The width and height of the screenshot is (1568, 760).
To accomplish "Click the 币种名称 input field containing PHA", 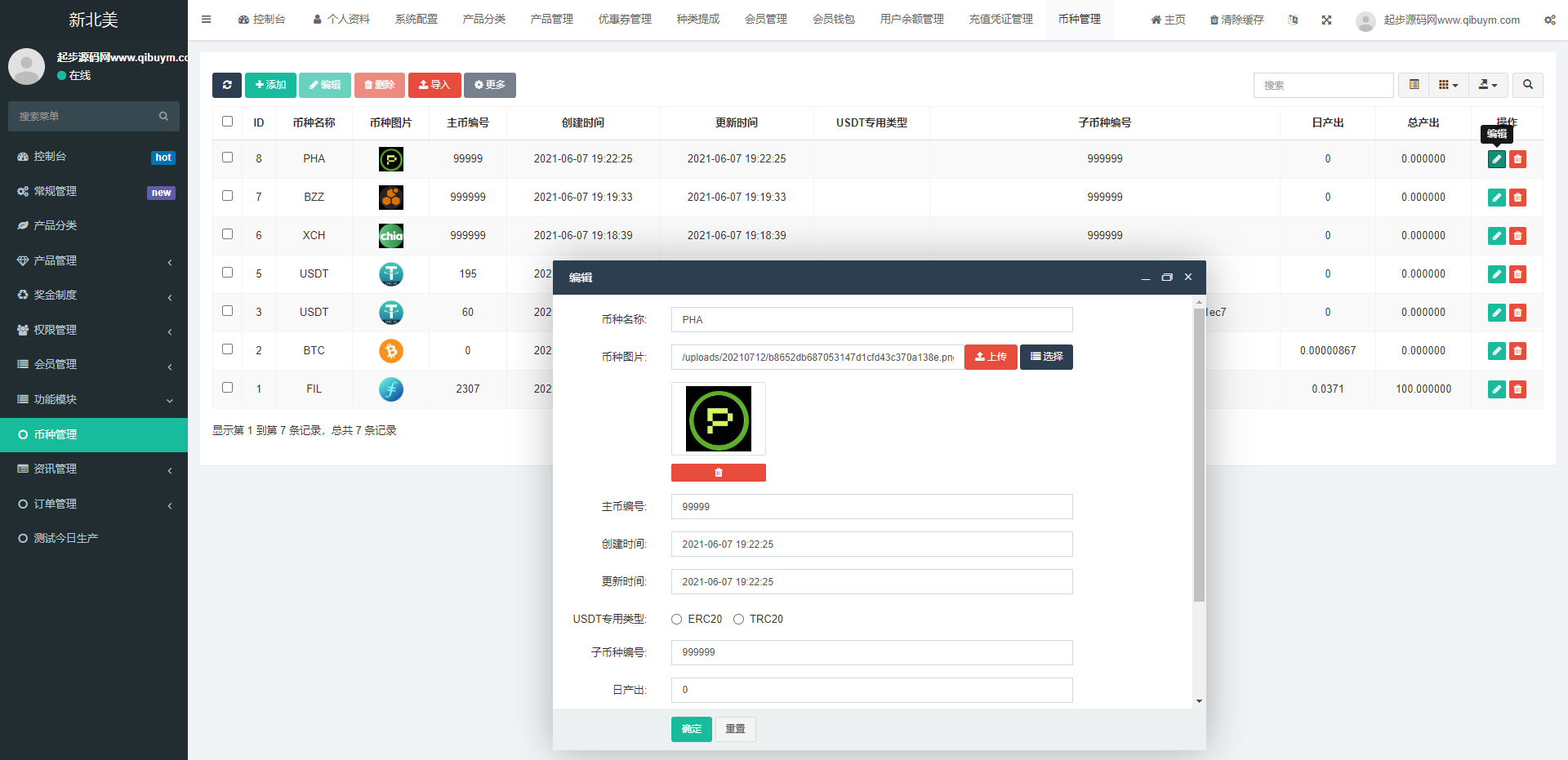I will pyautogui.click(x=871, y=320).
